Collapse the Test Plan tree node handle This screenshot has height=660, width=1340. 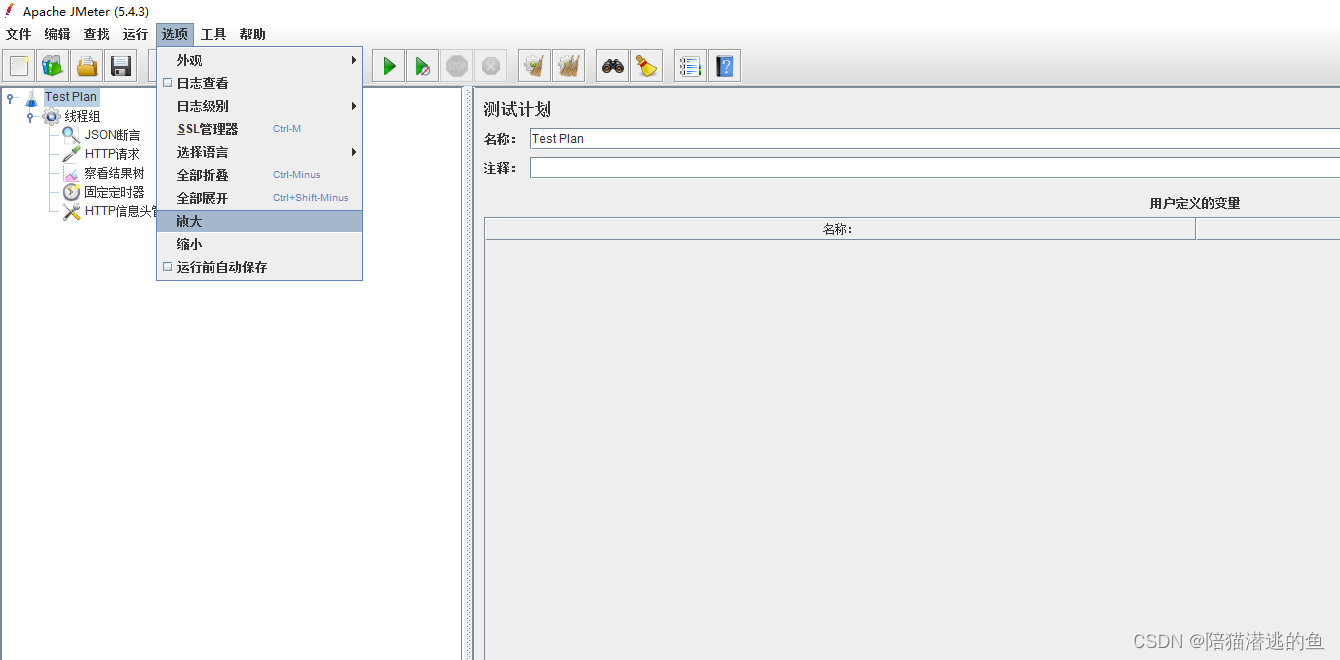pos(11,97)
